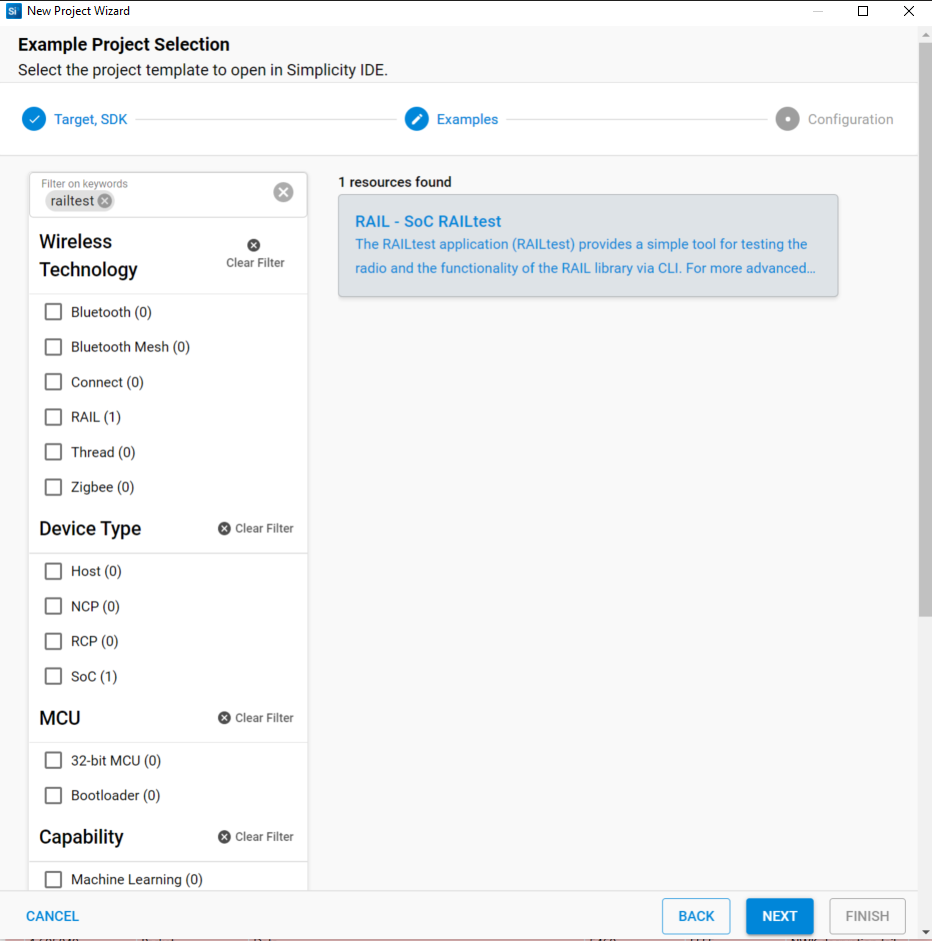This screenshot has width=932, height=941.
Task: Click the scrollbar down arrow
Action: click(925, 932)
